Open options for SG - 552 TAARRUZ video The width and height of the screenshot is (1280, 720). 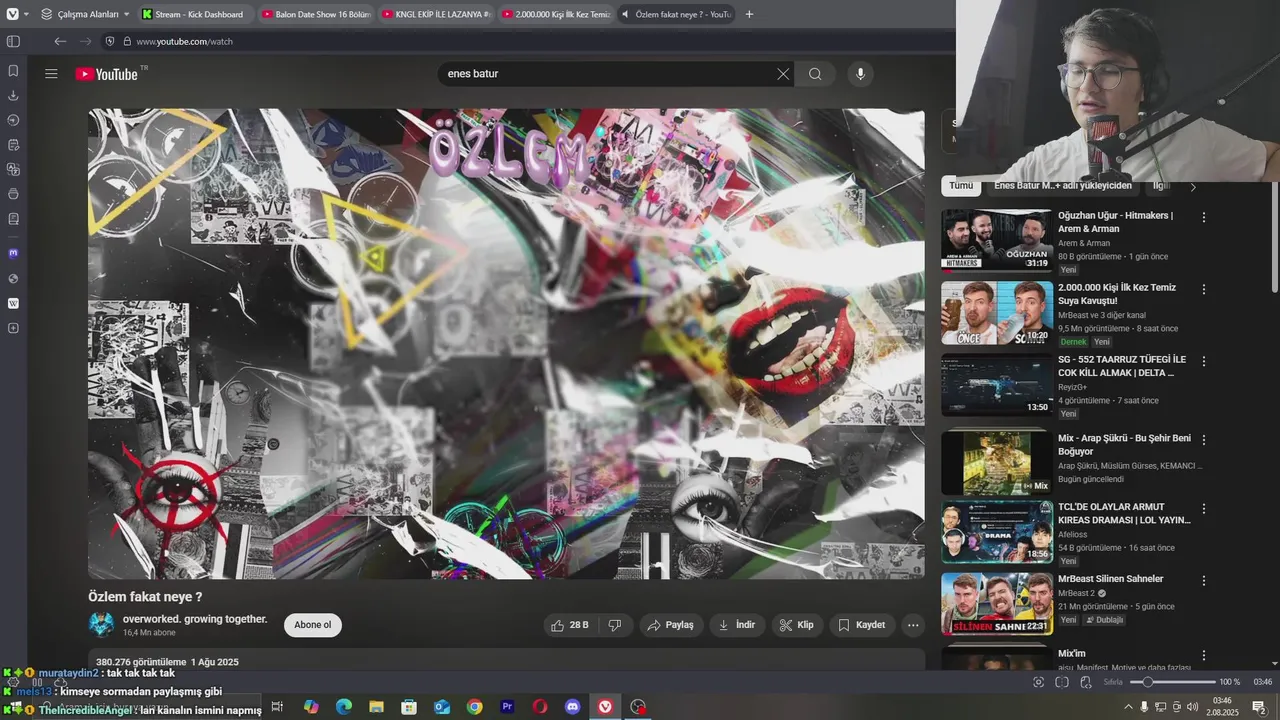pos(1204,361)
